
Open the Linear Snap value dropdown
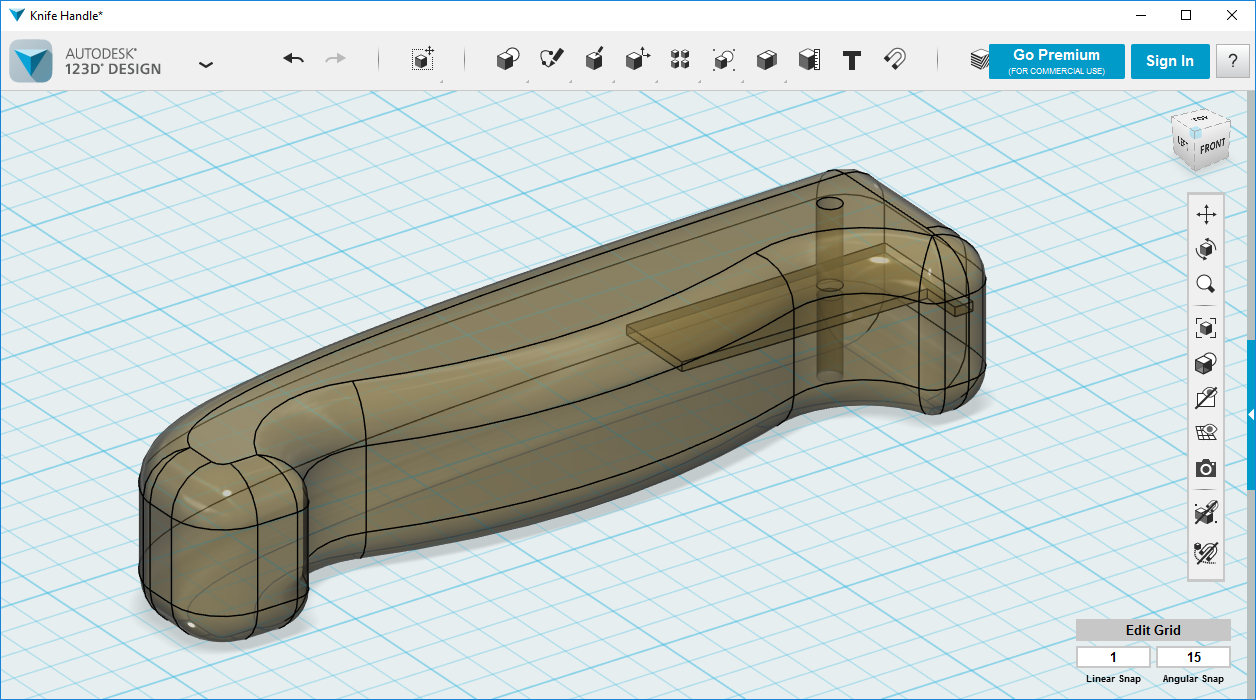pyautogui.click(x=1113, y=657)
